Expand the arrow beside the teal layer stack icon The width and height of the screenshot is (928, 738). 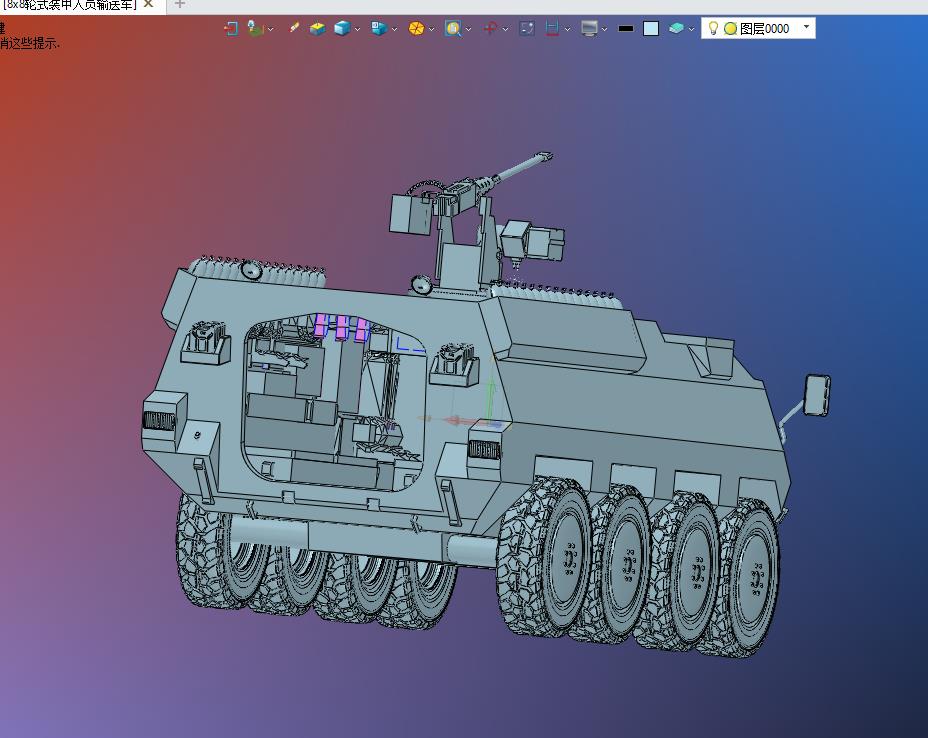pyautogui.click(x=691, y=29)
